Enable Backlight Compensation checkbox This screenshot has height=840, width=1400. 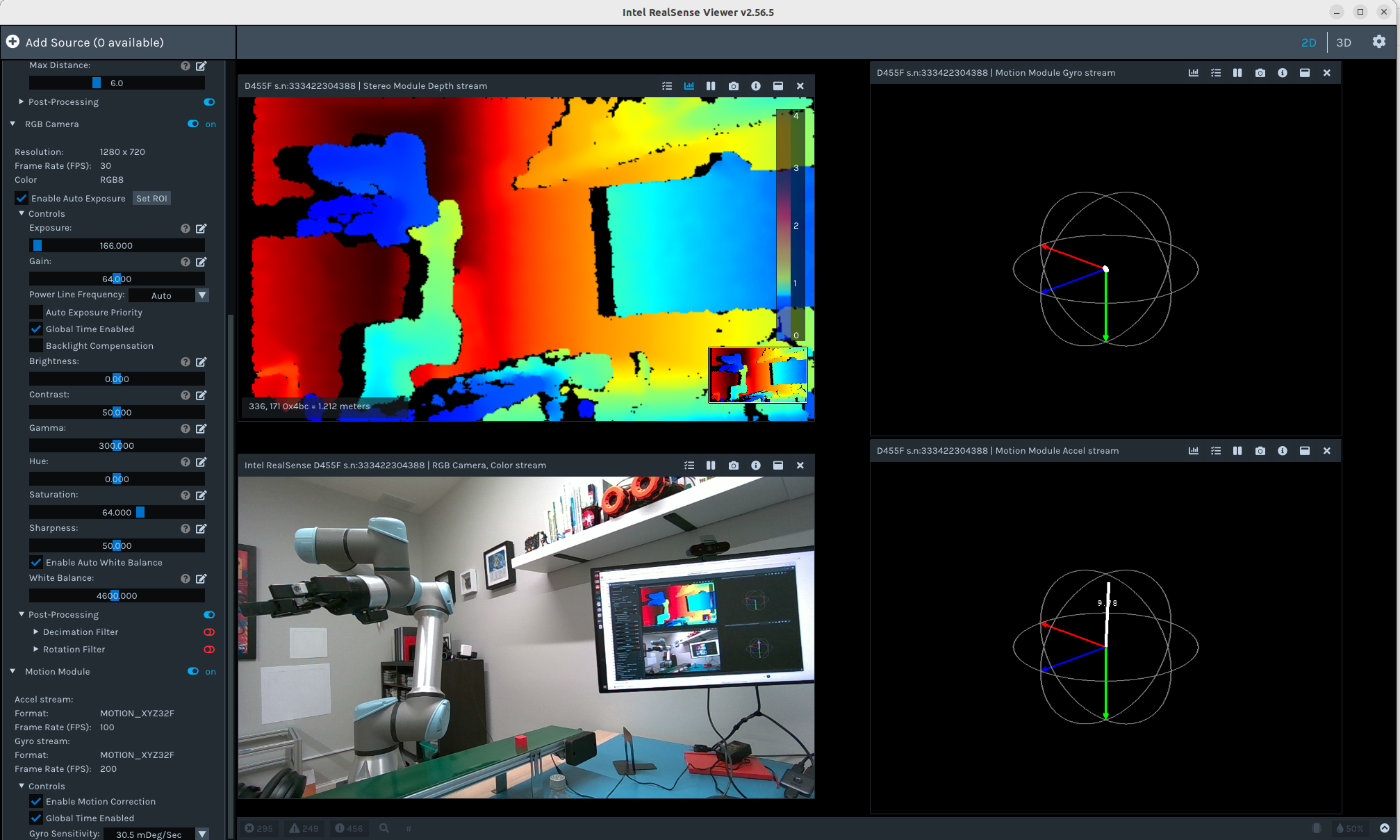pos(36,345)
